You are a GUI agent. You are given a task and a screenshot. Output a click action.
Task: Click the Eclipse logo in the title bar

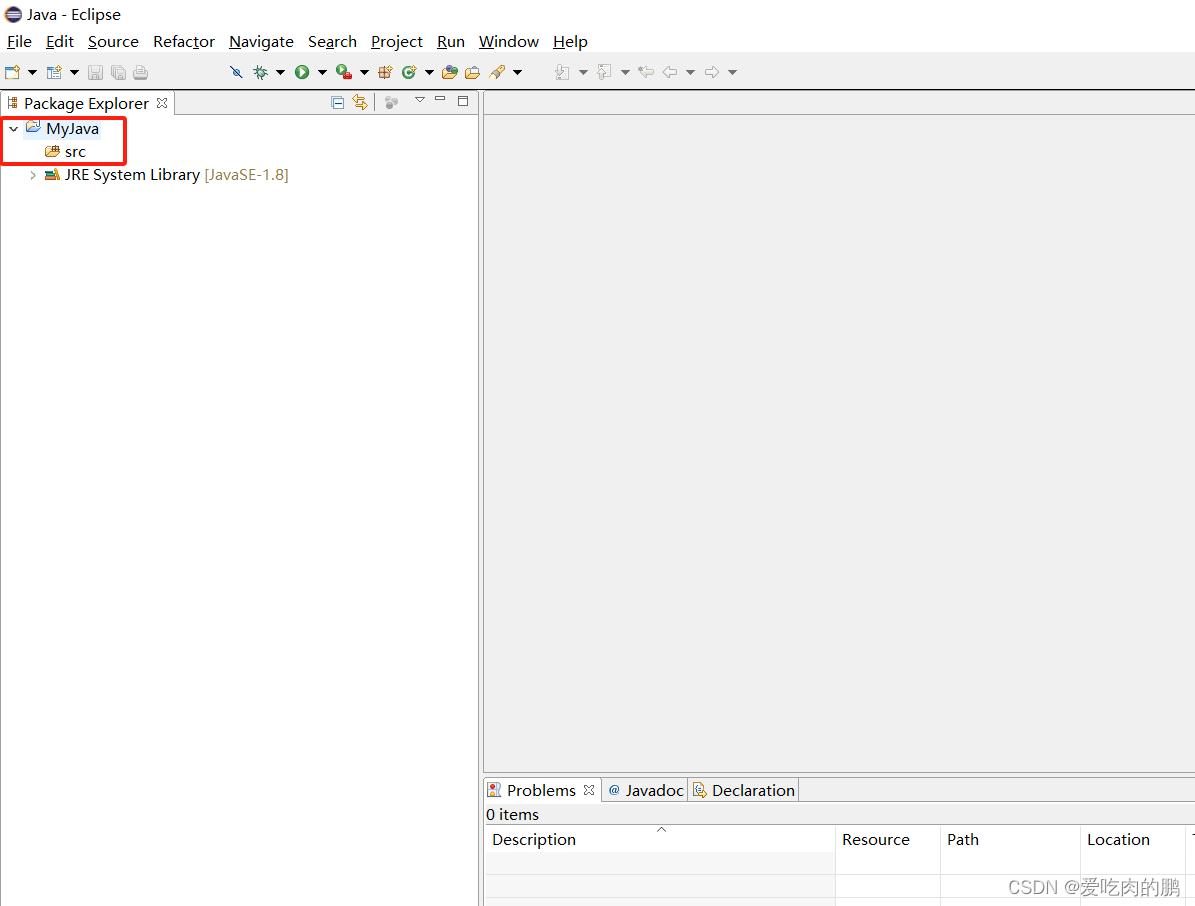click(14, 14)
